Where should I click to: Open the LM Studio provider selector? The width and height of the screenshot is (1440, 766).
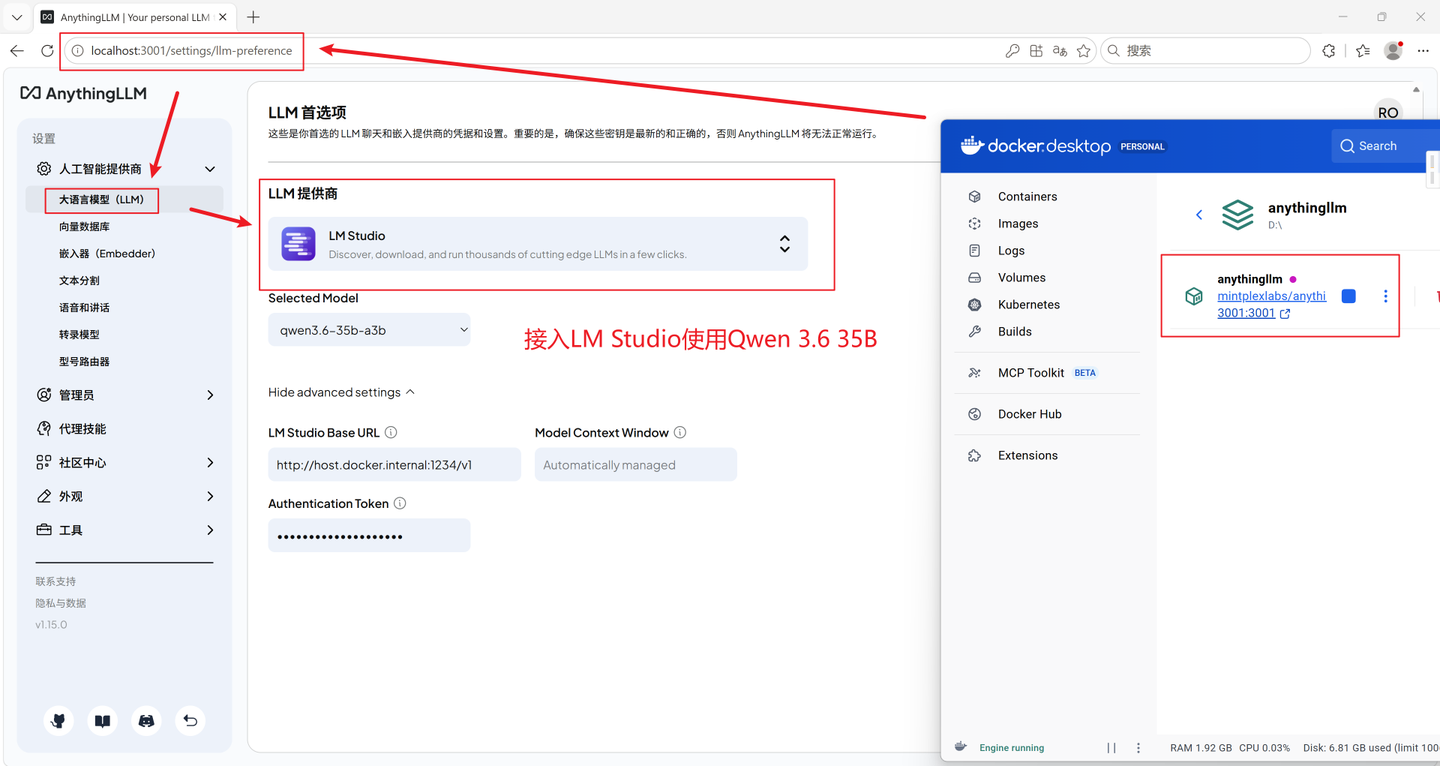538,244
